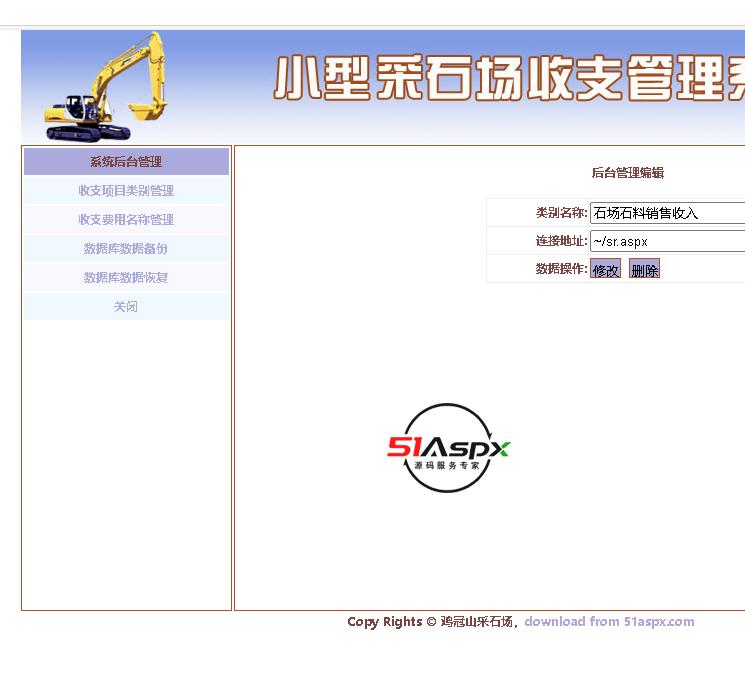The height and width of the screenshot is (686, 745).
Task: Click the 数据操作: label
Action: click(562, 268)
